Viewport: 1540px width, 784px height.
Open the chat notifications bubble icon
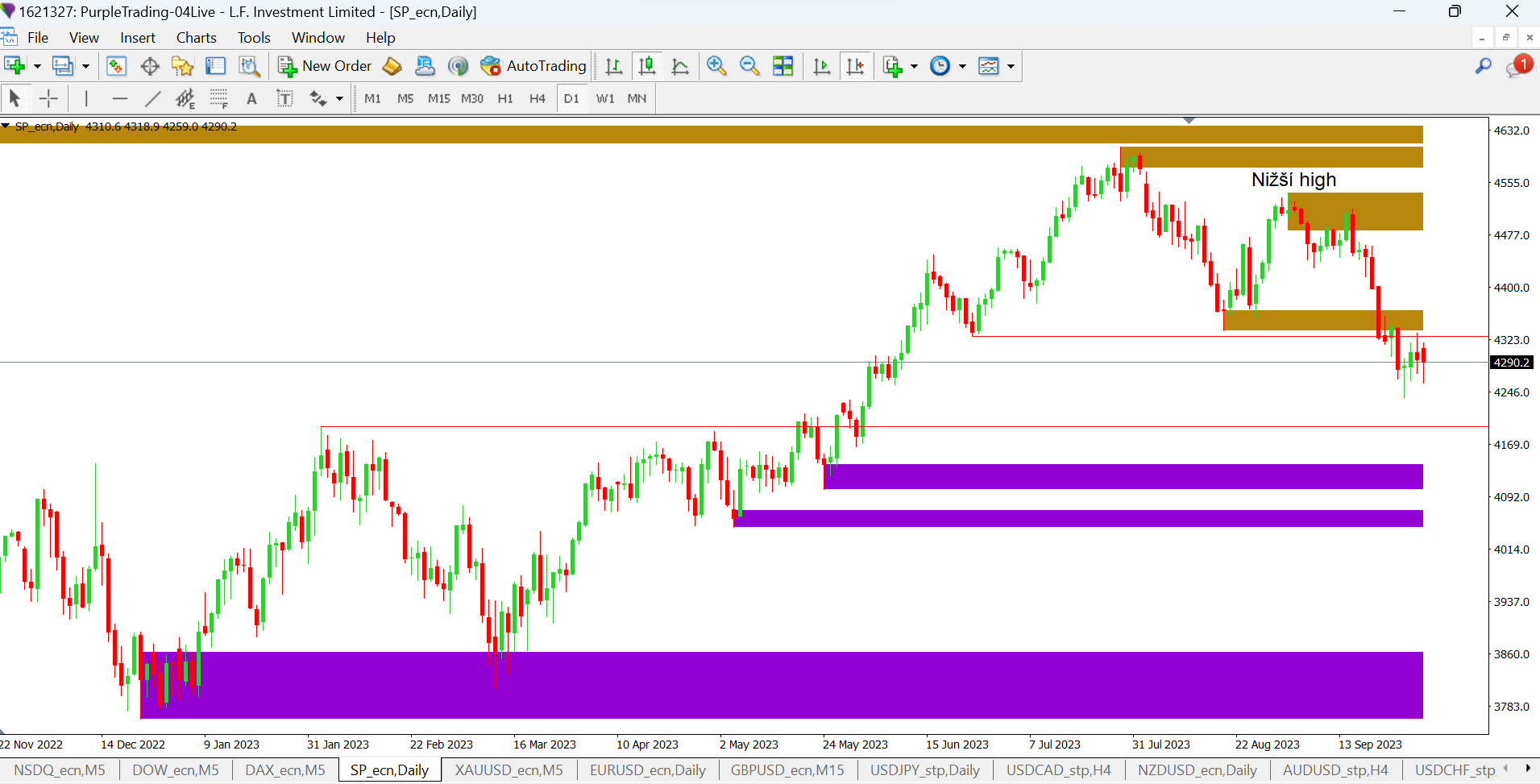(x=1518, y=66)
